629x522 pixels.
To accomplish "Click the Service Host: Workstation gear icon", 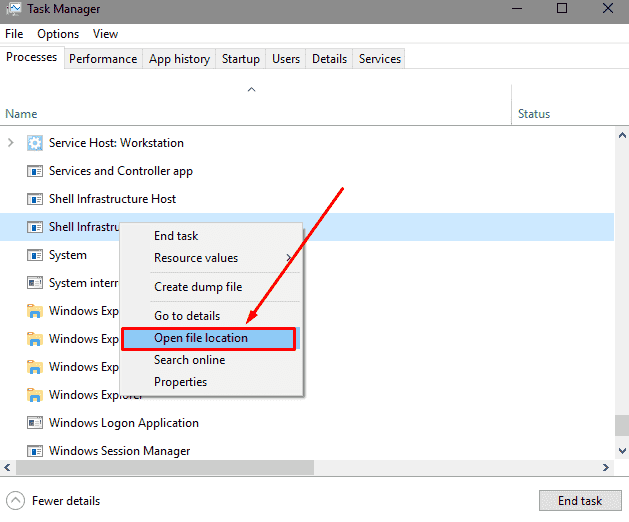I will [35, 143].
